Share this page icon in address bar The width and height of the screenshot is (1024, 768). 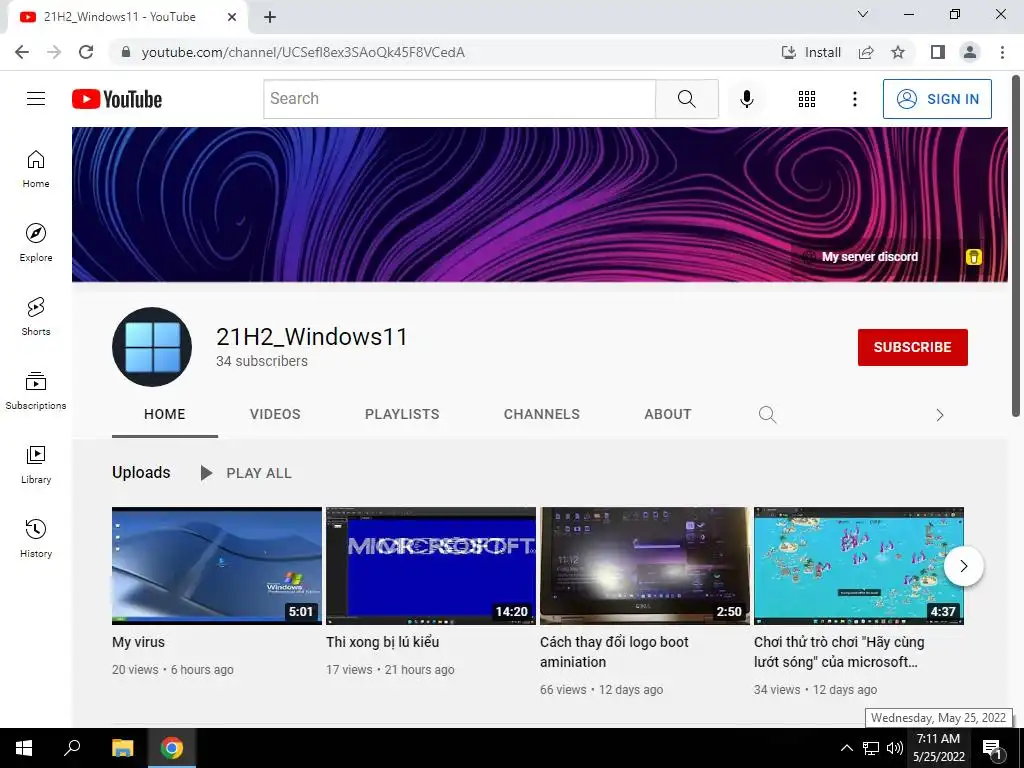coord(866,52)
